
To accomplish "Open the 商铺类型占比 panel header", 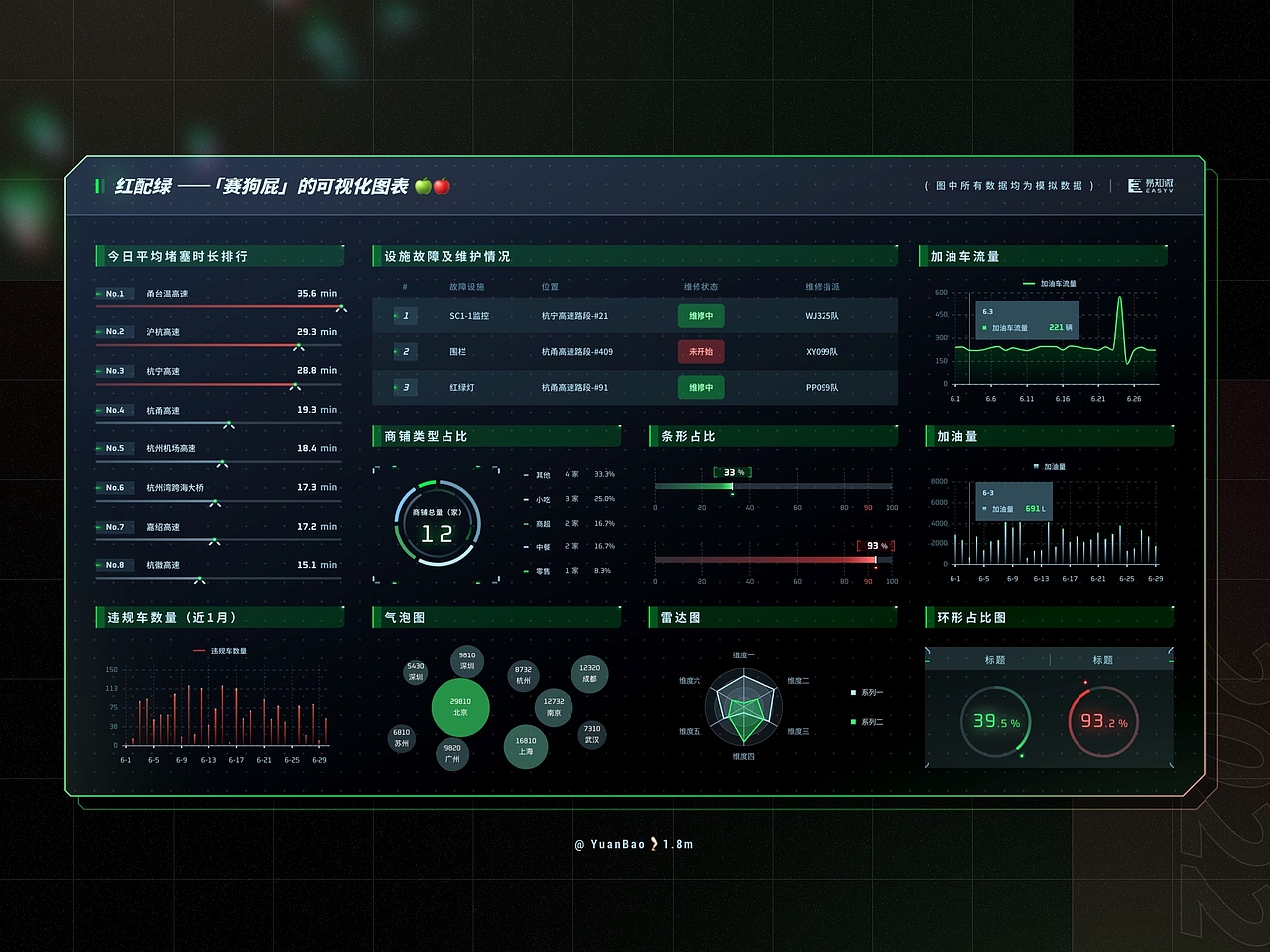I will [x=496, y=436].
